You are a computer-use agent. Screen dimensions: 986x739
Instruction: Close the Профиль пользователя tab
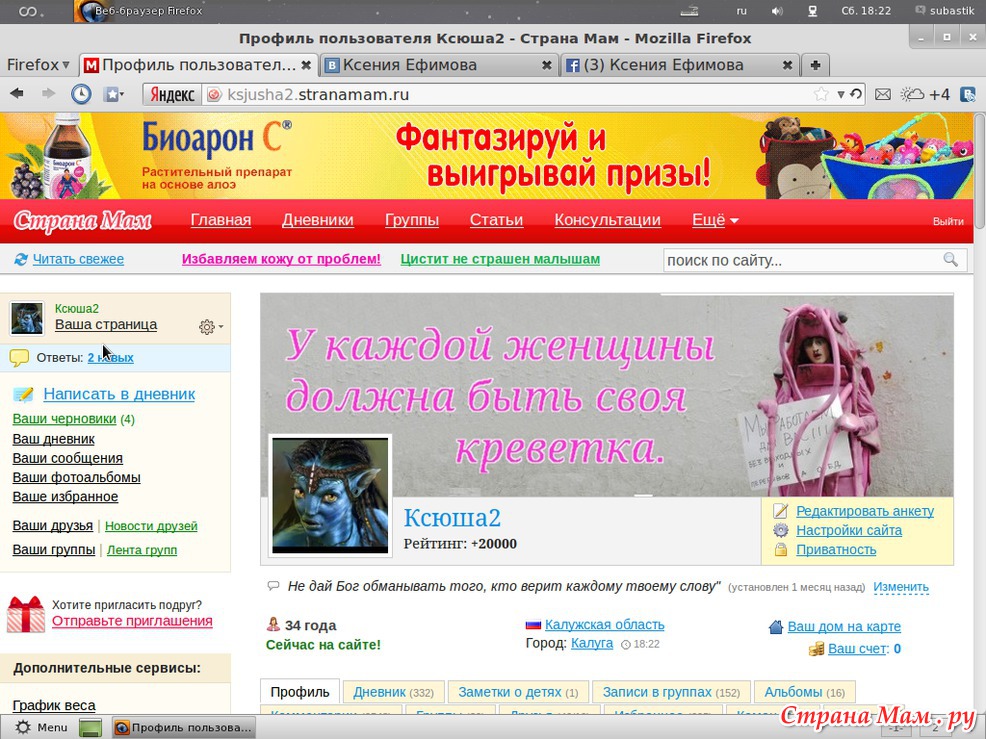306,65
